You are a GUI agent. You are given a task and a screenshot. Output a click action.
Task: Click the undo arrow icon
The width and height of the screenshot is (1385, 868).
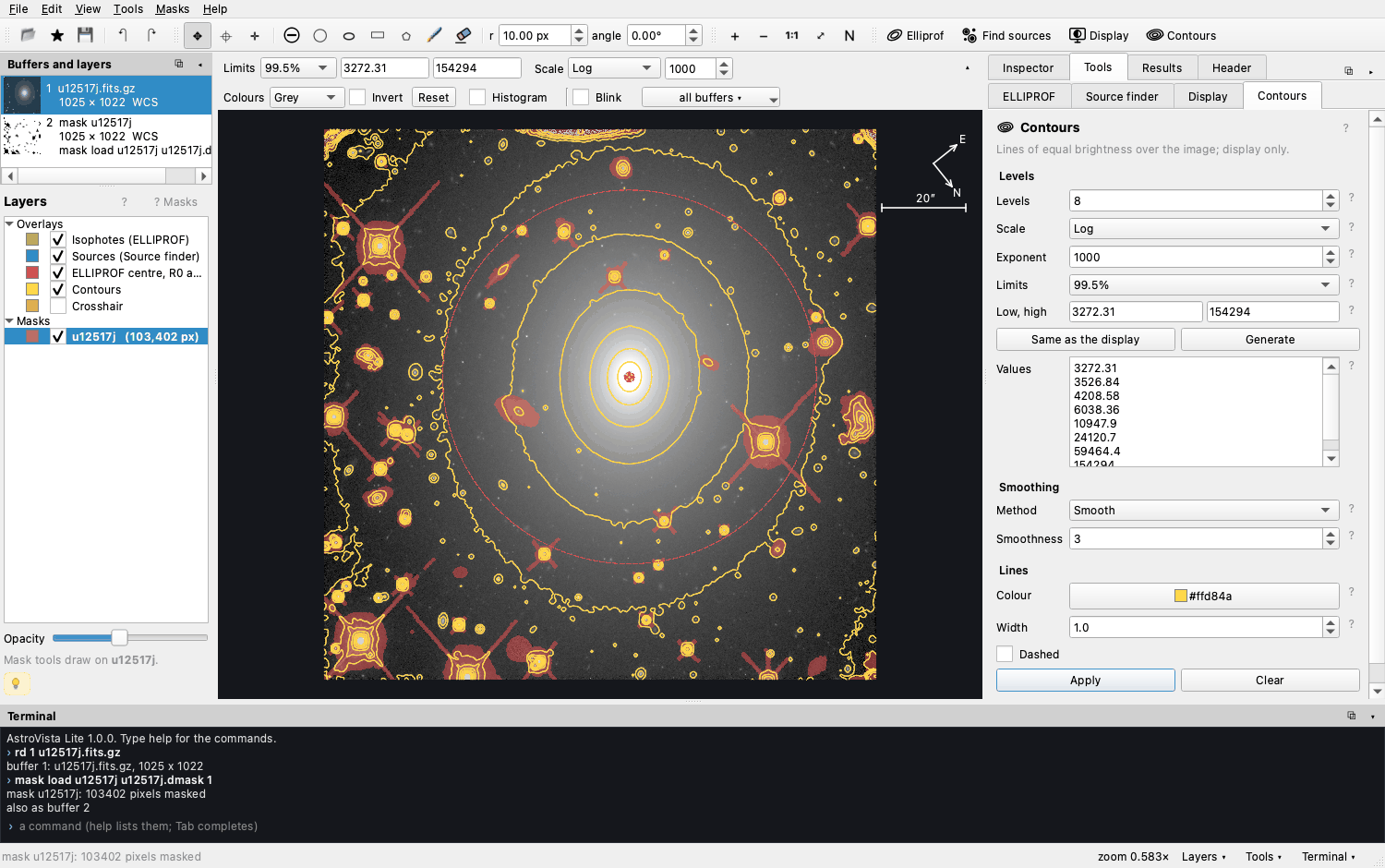coord(123,35)
